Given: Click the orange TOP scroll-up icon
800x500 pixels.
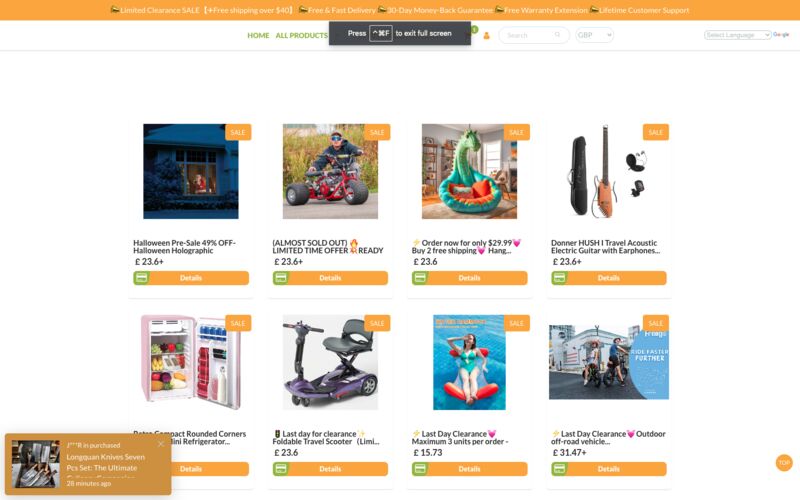Looking at the screenshot, I should tap(784, 463).
